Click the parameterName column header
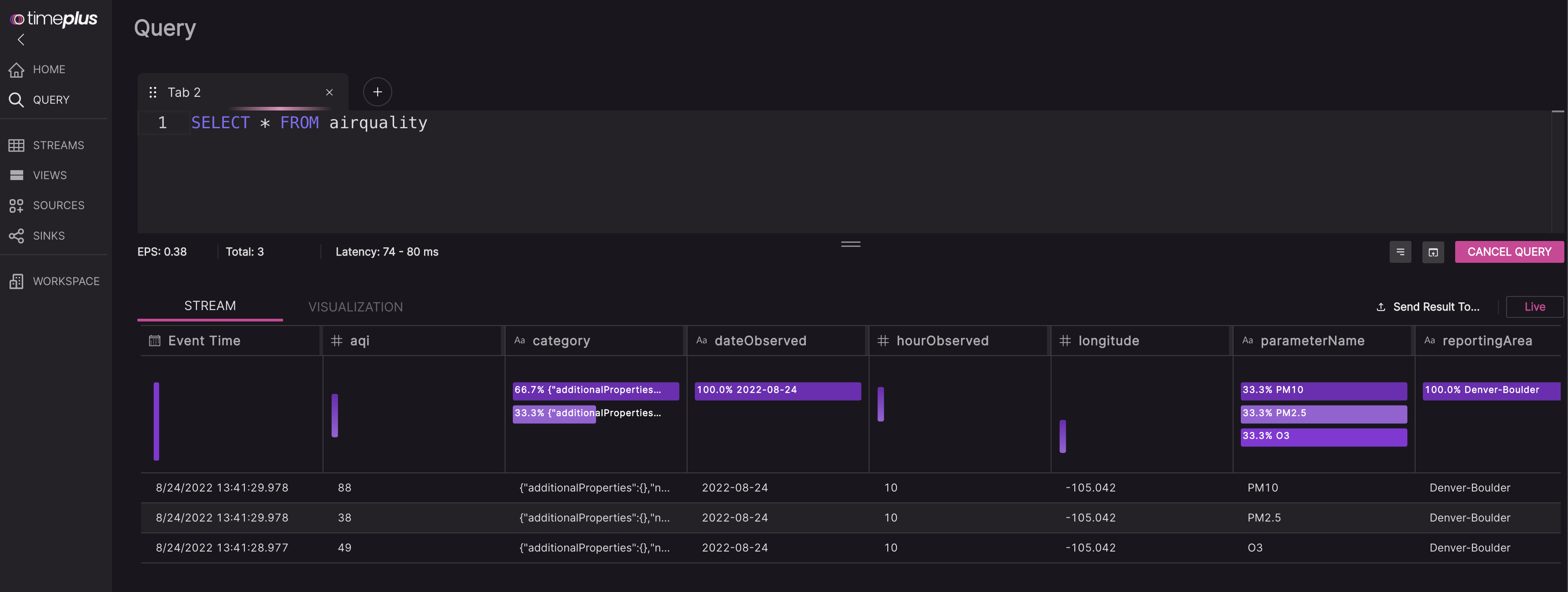Image resolution: width=1568 pixels, height=592 pixels. point(1312,341)
